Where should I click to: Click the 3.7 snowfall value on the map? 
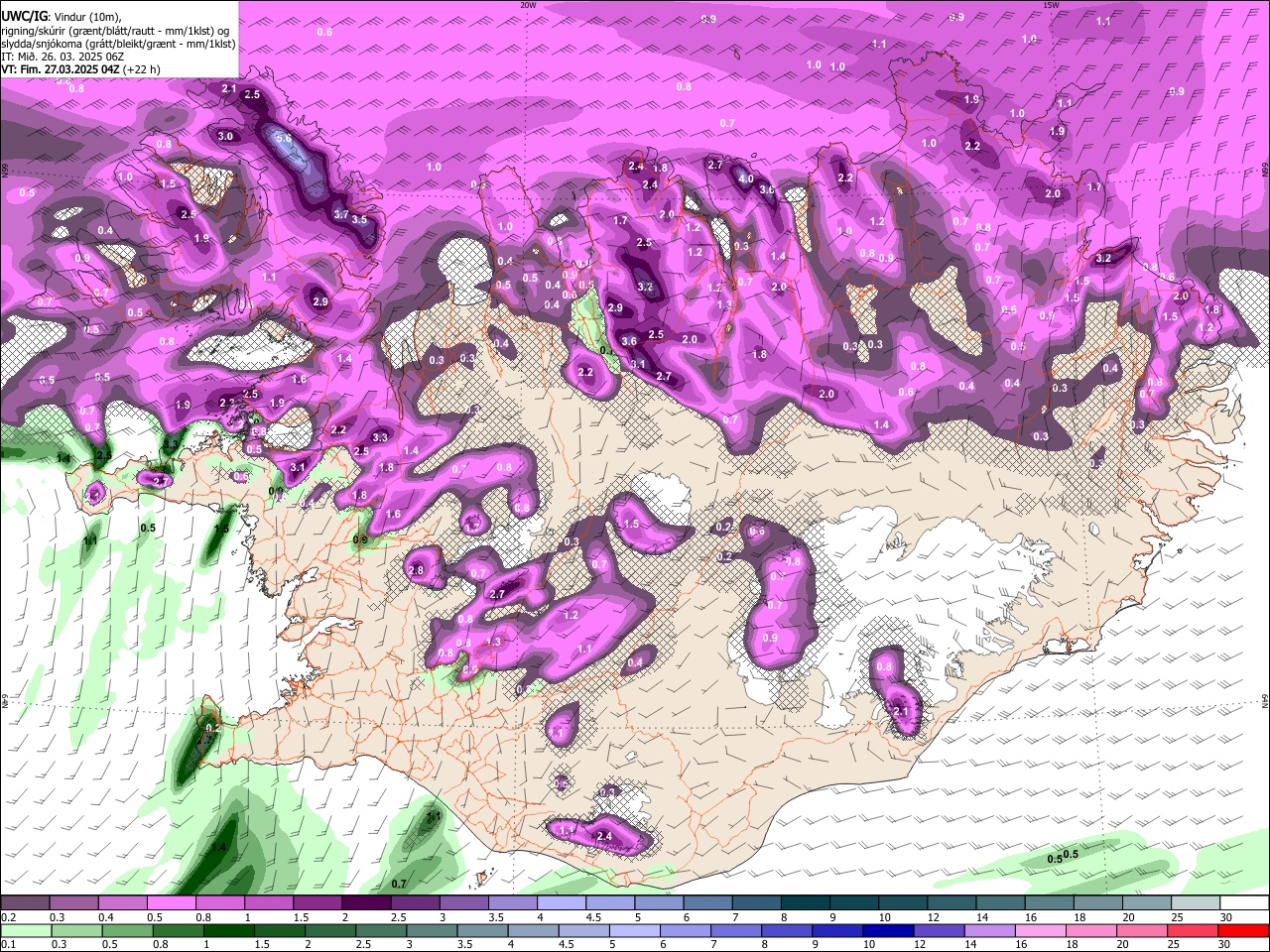pos(341,214)
